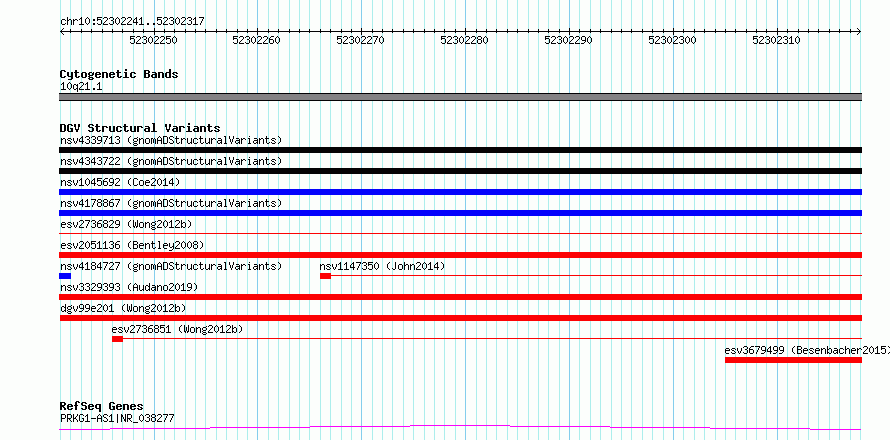Open the PRKG1-AS1|NR_038277 gene label
This screenshot has height=440, width=890.
coord(117,419)
